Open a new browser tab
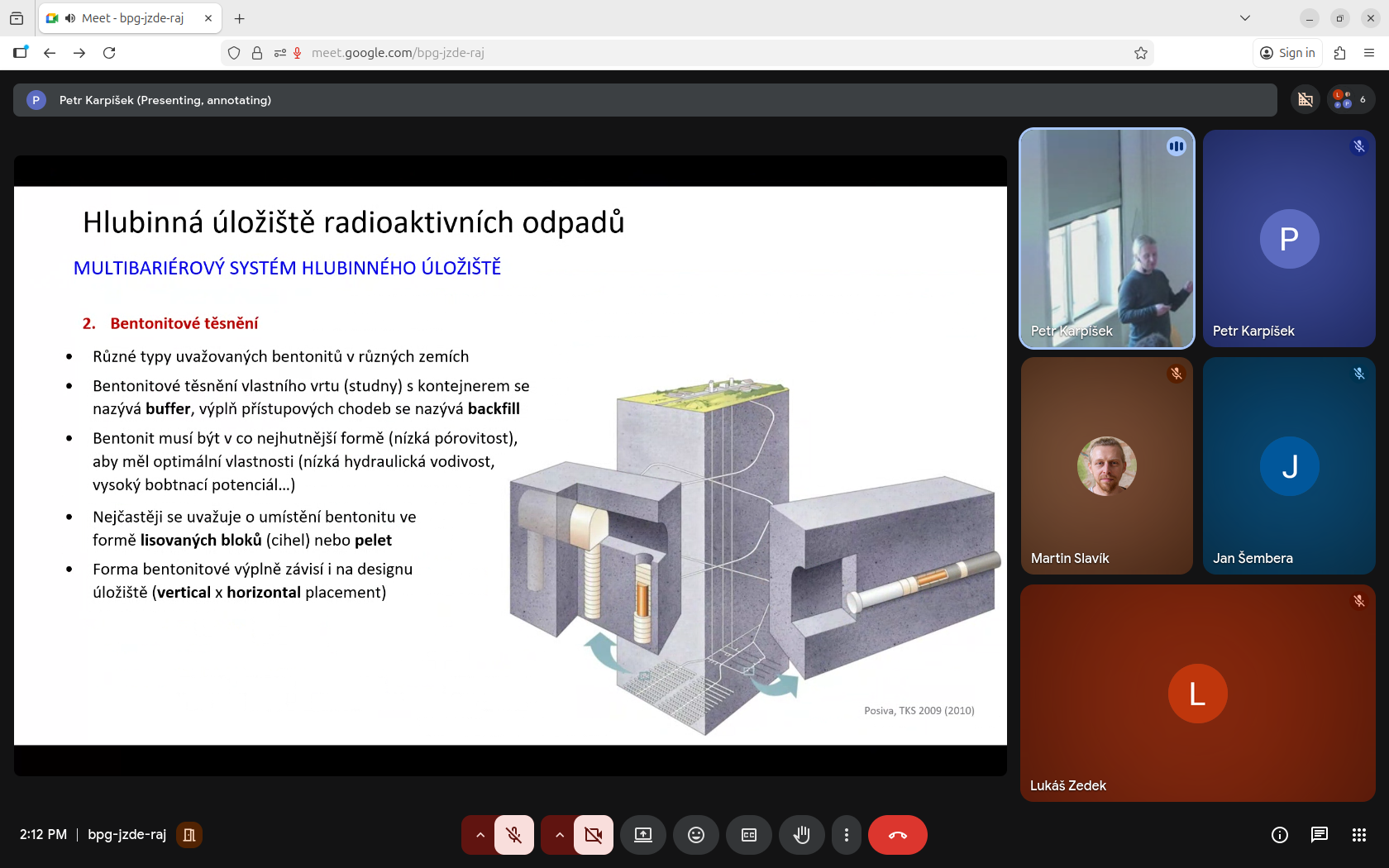Viewport: 1389px width, 868px height. tap(240, 18)
